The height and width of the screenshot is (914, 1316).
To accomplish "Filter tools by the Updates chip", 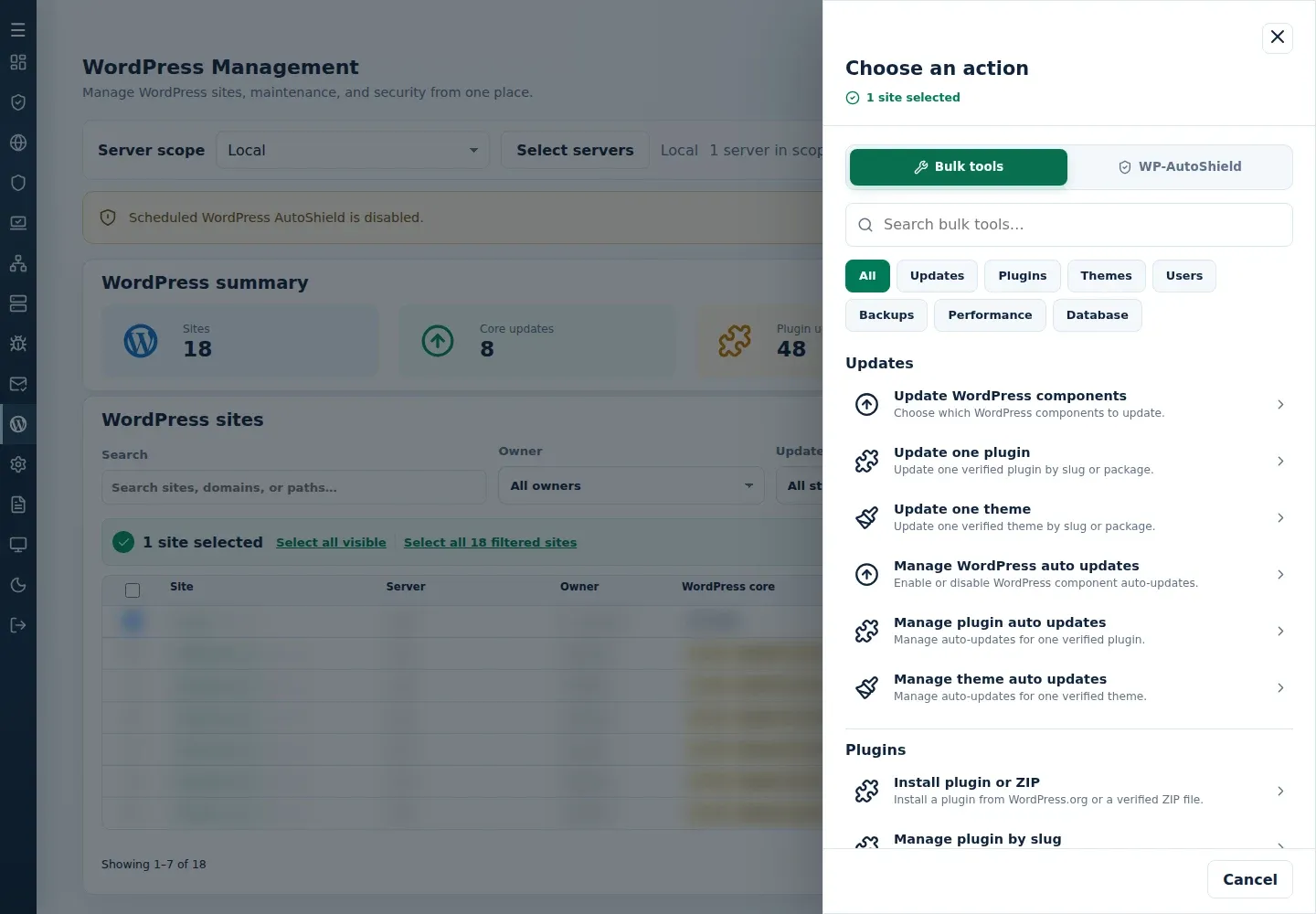I will pyautogui.click(x=937, y=276).
